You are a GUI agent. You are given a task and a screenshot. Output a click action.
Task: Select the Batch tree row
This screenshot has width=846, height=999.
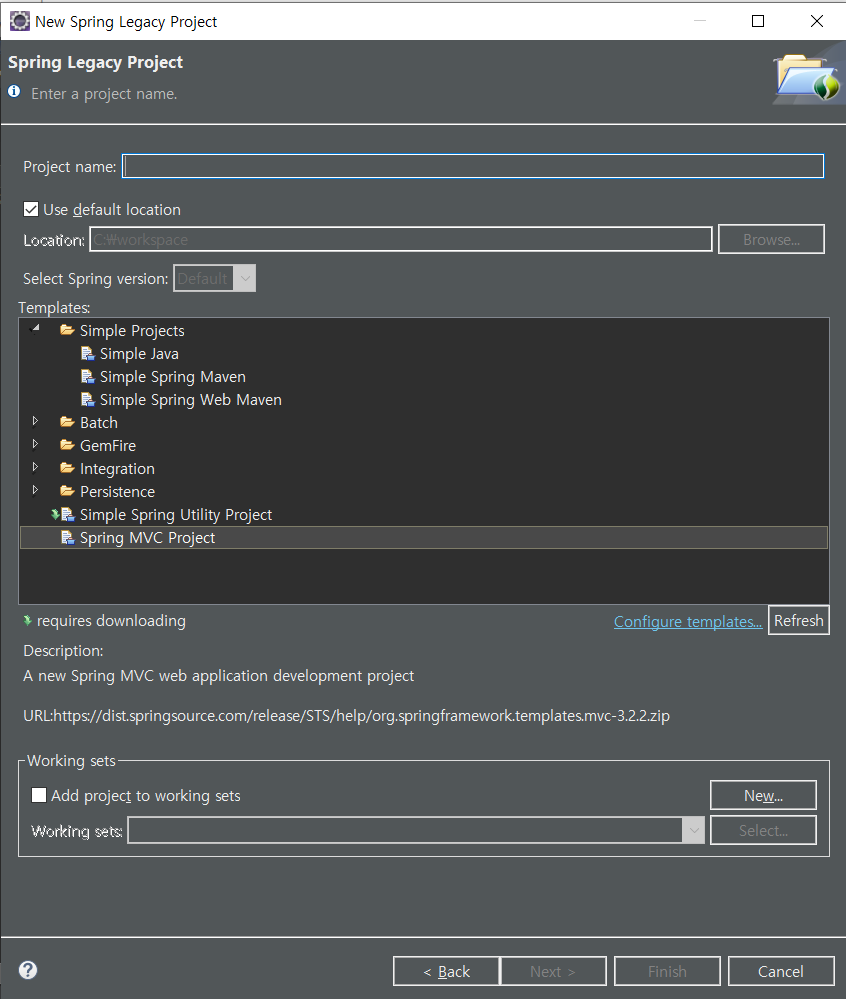(x=99, y=422)
